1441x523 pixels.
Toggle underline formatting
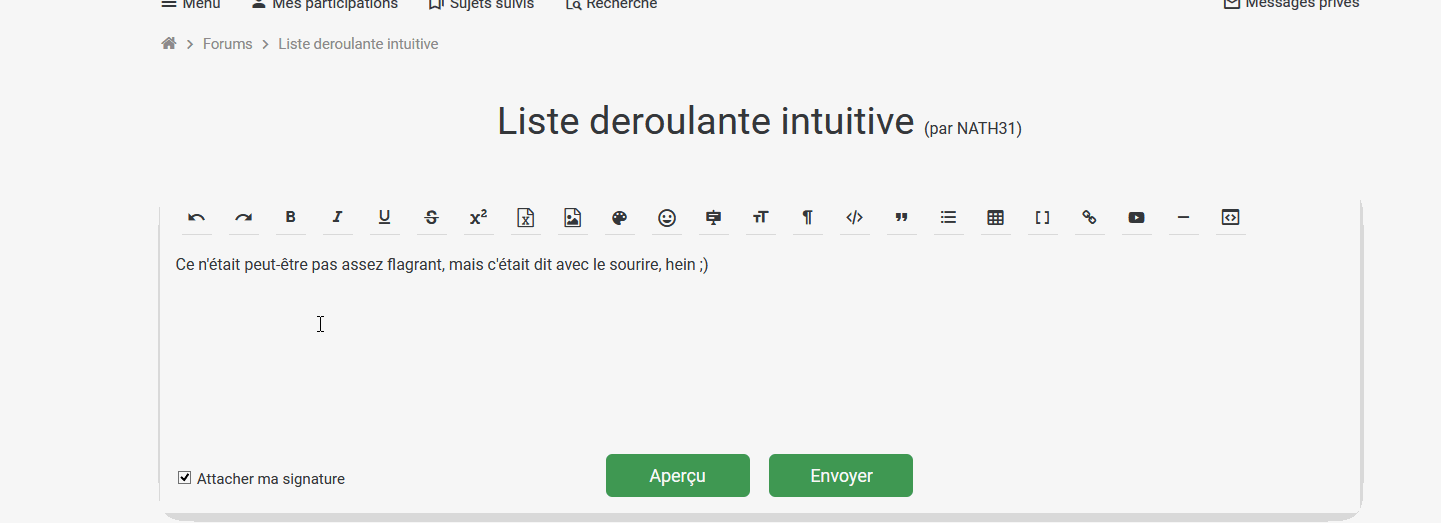coord(384,218)
